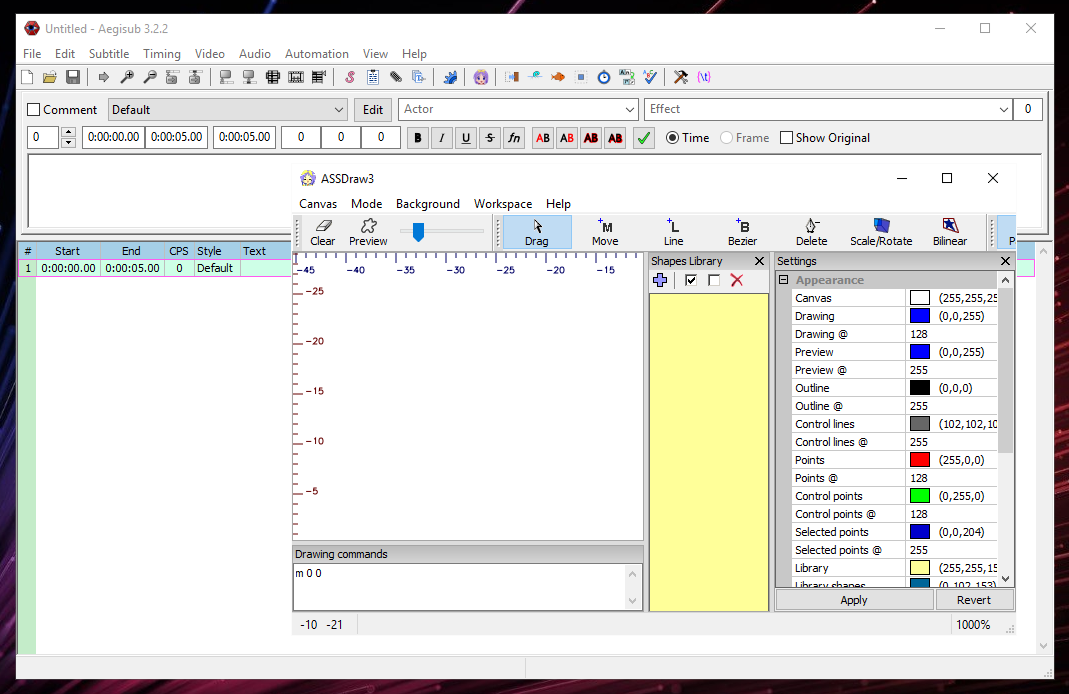
Task: Add shape with Shapes Library plus icon
Action: pyautogui.click(x=660, y=280)
